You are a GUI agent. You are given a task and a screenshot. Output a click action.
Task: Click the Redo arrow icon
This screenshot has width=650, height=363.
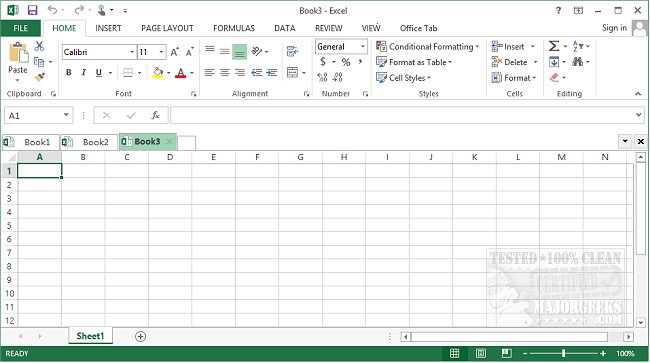79,10
